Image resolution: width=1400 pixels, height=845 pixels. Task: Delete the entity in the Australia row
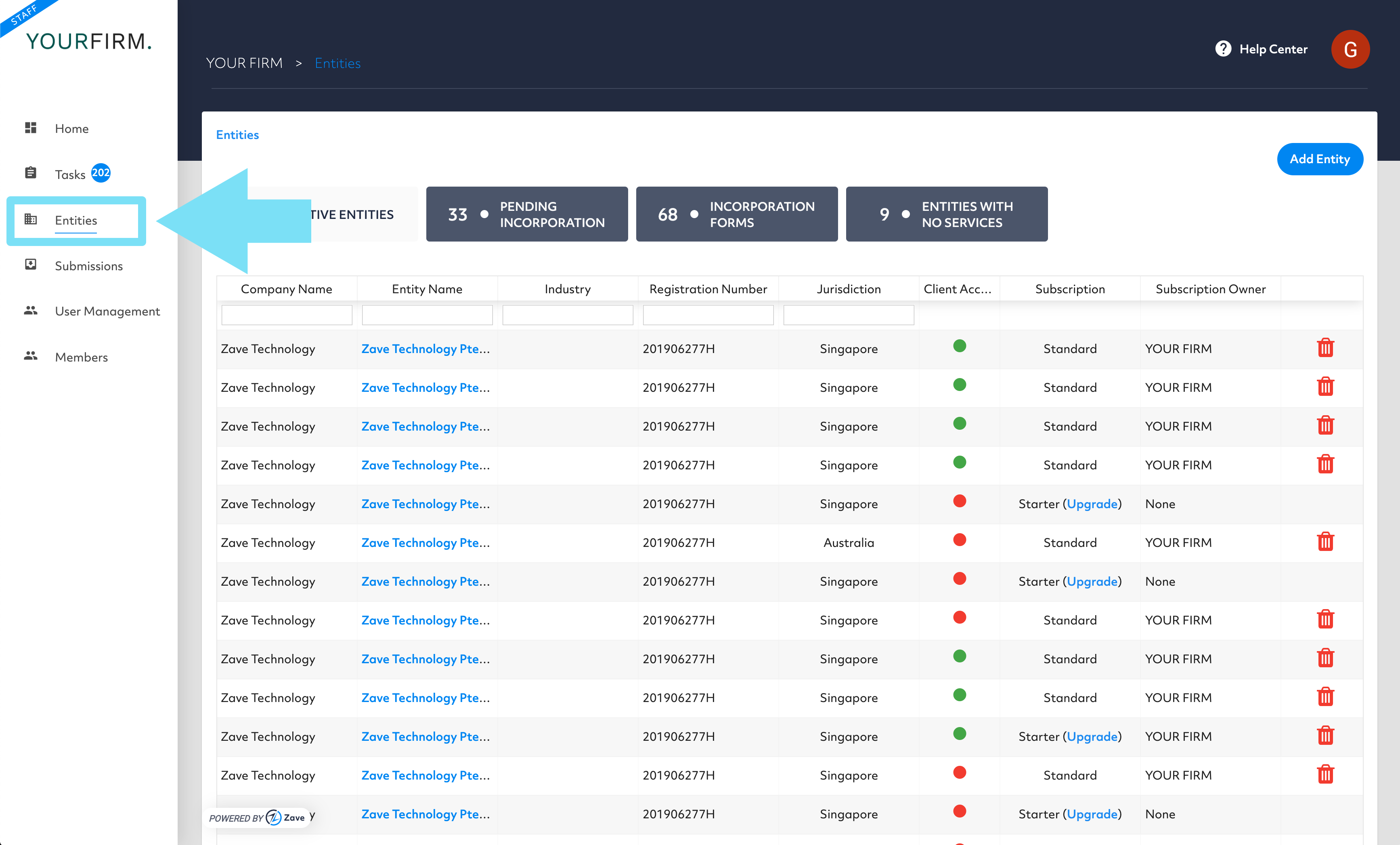[1325, 541]
